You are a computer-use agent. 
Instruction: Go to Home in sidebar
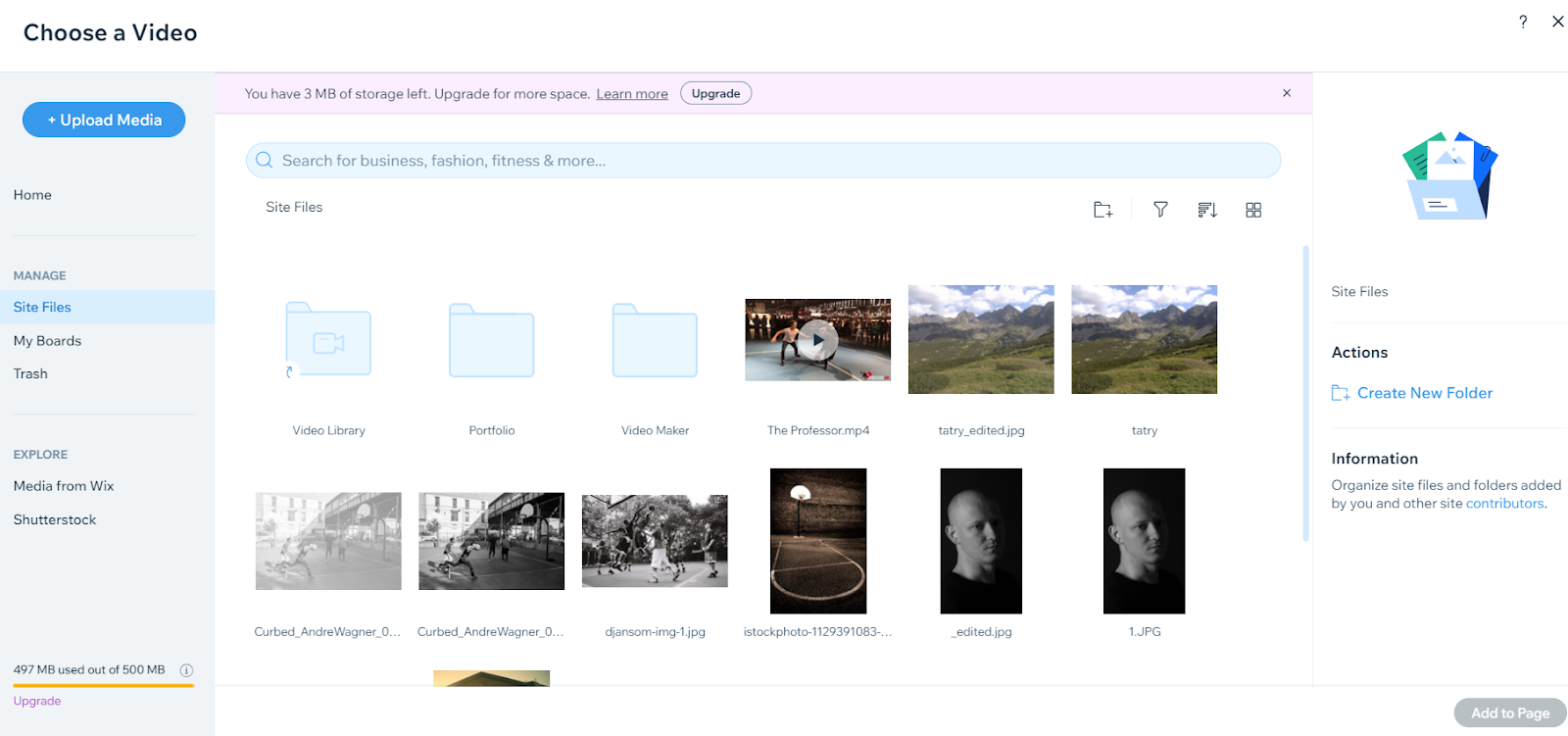pyautogui.click(x=32, y=195)
